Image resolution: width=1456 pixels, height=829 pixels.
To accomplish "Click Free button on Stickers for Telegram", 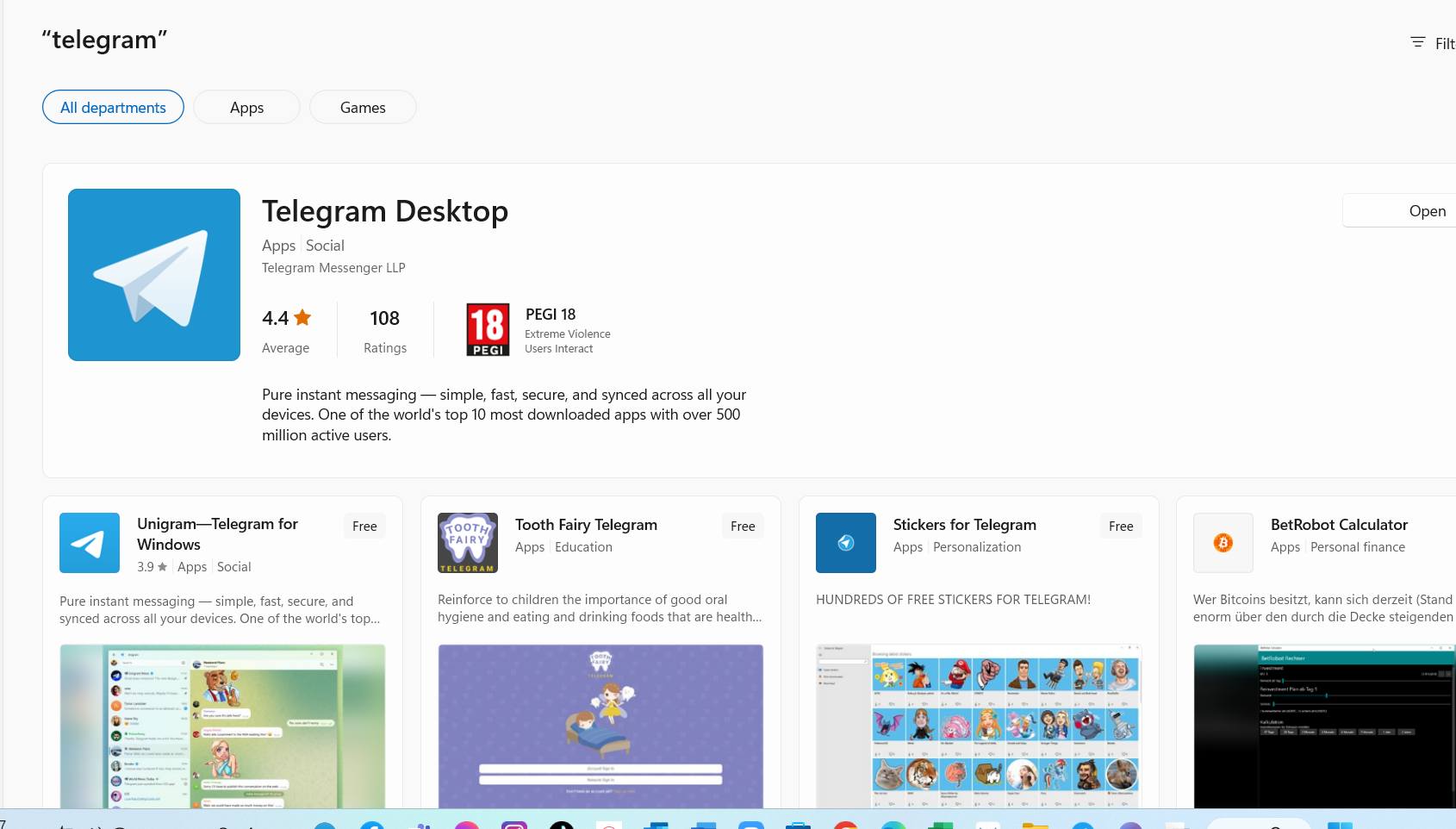I will pos(1121,527).
